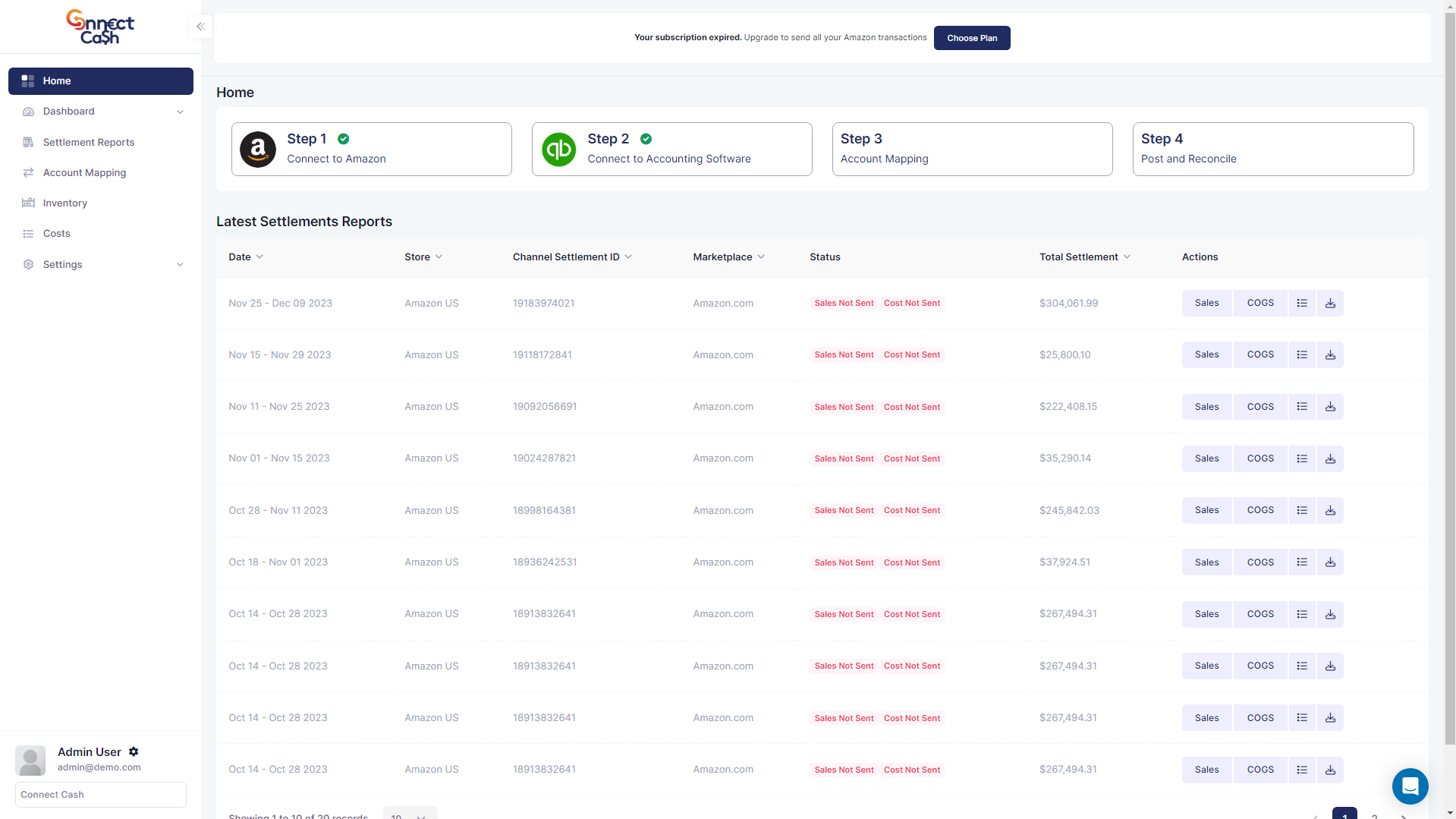
Task: Open the Step 3 Account Mapping card
Action: (x=971, y=149)
